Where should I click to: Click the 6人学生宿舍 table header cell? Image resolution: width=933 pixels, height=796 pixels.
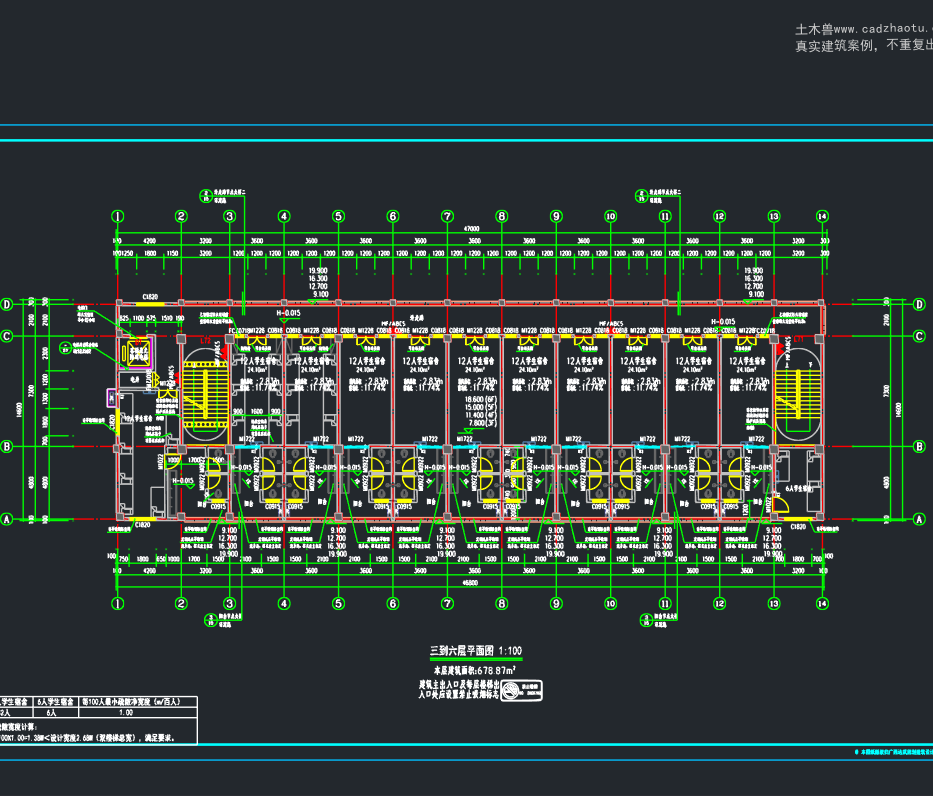point(55,702)
